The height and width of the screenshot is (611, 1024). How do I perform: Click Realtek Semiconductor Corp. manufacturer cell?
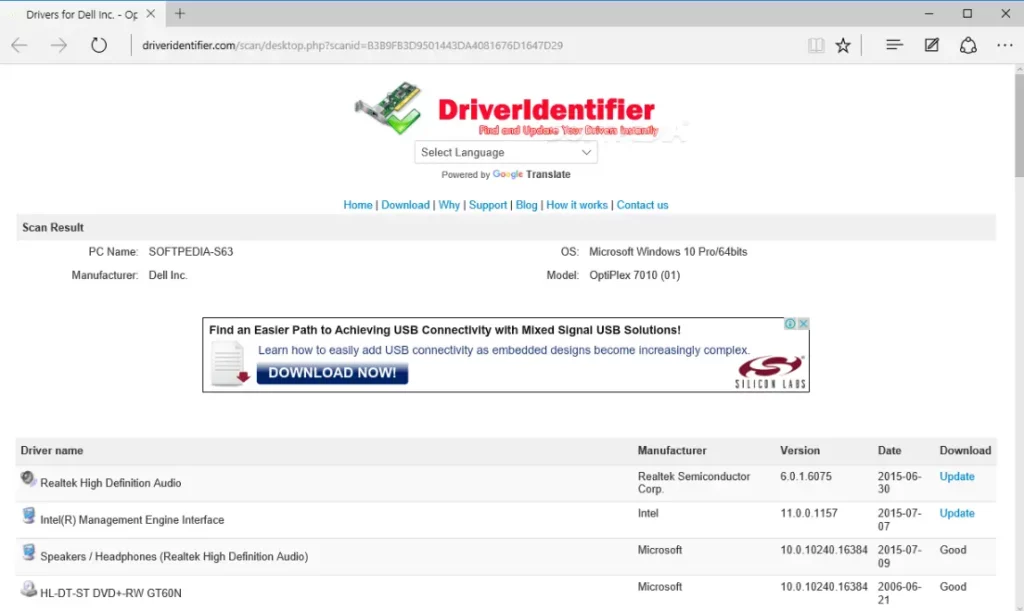pyautogui.click(x=694, y=482)
